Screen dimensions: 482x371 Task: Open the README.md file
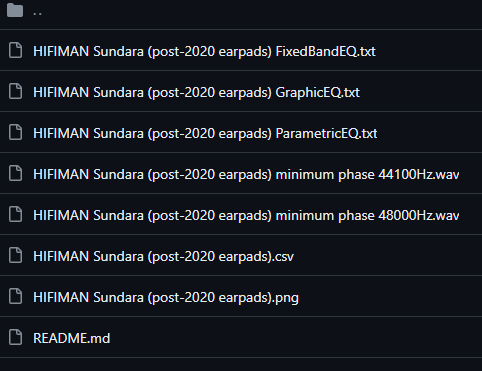(x=71, y=338)
